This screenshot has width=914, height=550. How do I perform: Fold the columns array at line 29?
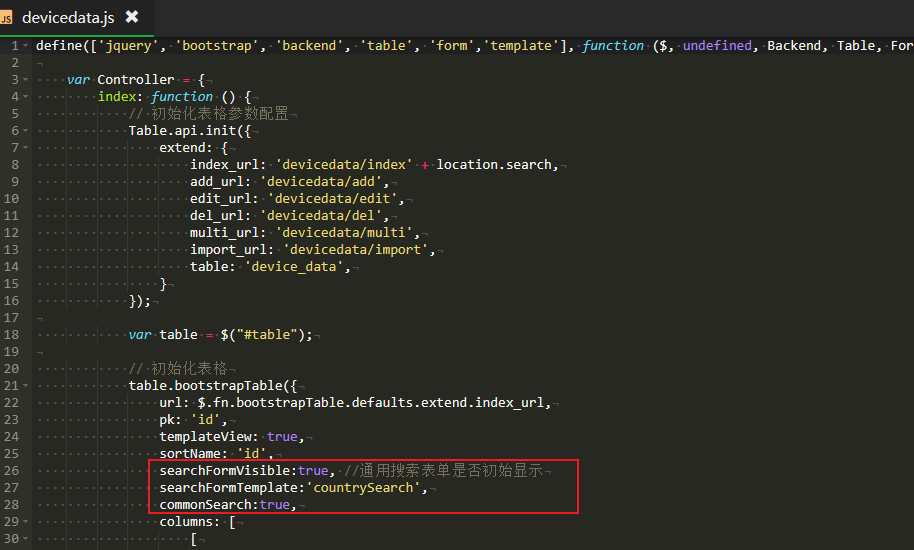26,521
